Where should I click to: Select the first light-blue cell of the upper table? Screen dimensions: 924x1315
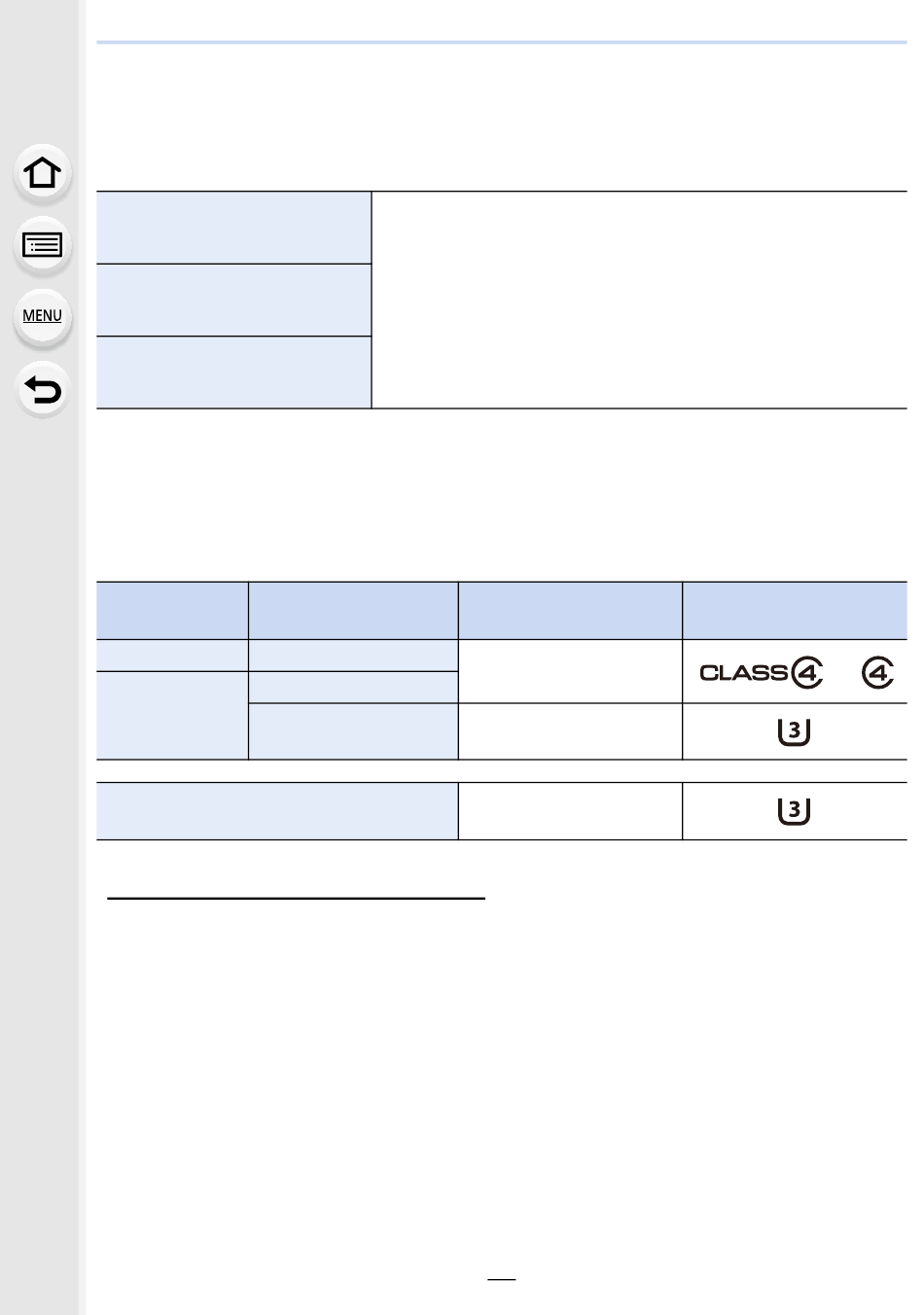(233, 228)
